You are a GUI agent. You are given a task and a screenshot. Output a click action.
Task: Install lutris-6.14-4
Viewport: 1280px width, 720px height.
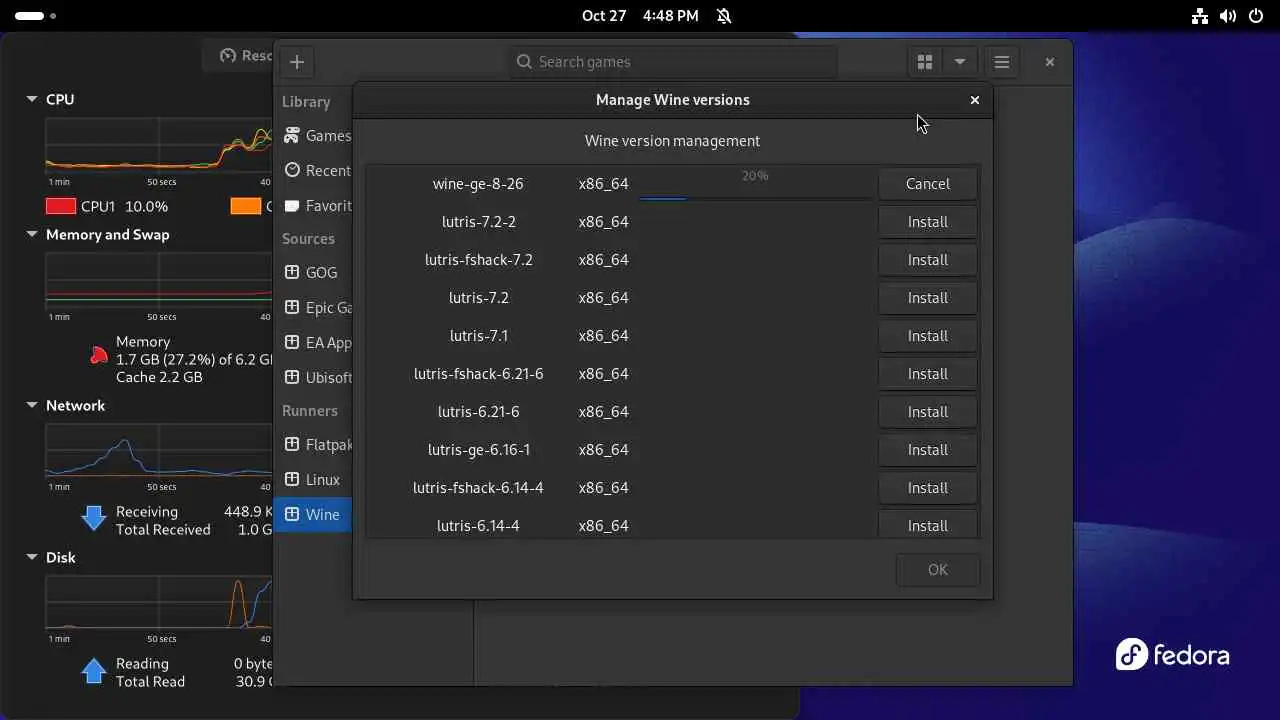pyautogui.click(x=928, y=525)
